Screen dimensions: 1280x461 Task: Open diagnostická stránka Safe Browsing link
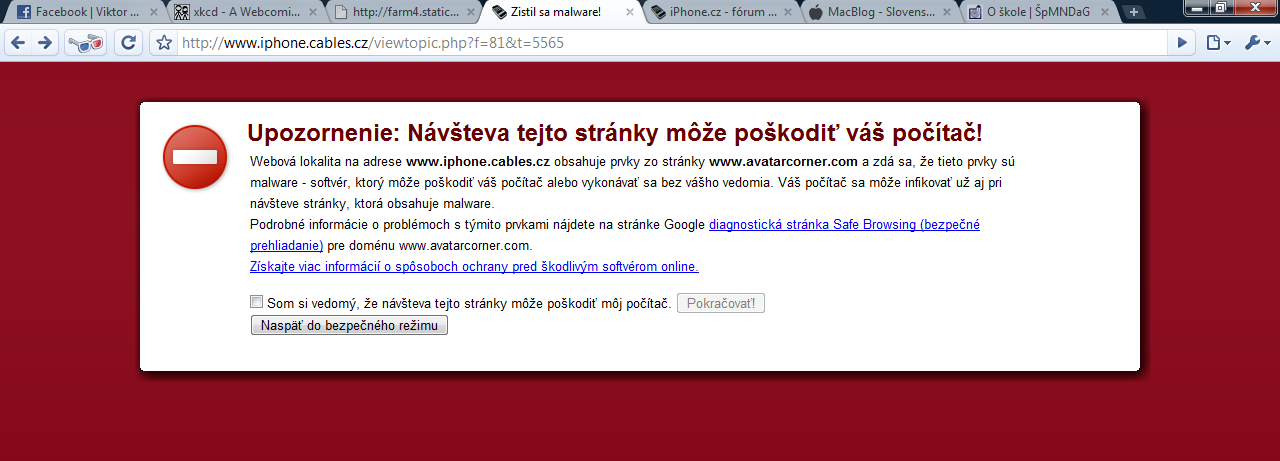coord(844,225)
